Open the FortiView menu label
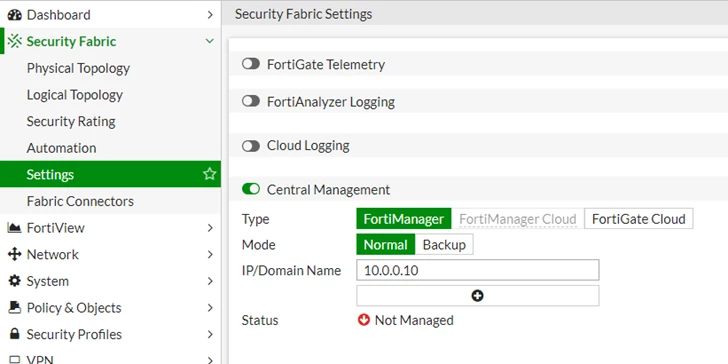This screenshot has height=364, width=728. click(x=56, y=228)
